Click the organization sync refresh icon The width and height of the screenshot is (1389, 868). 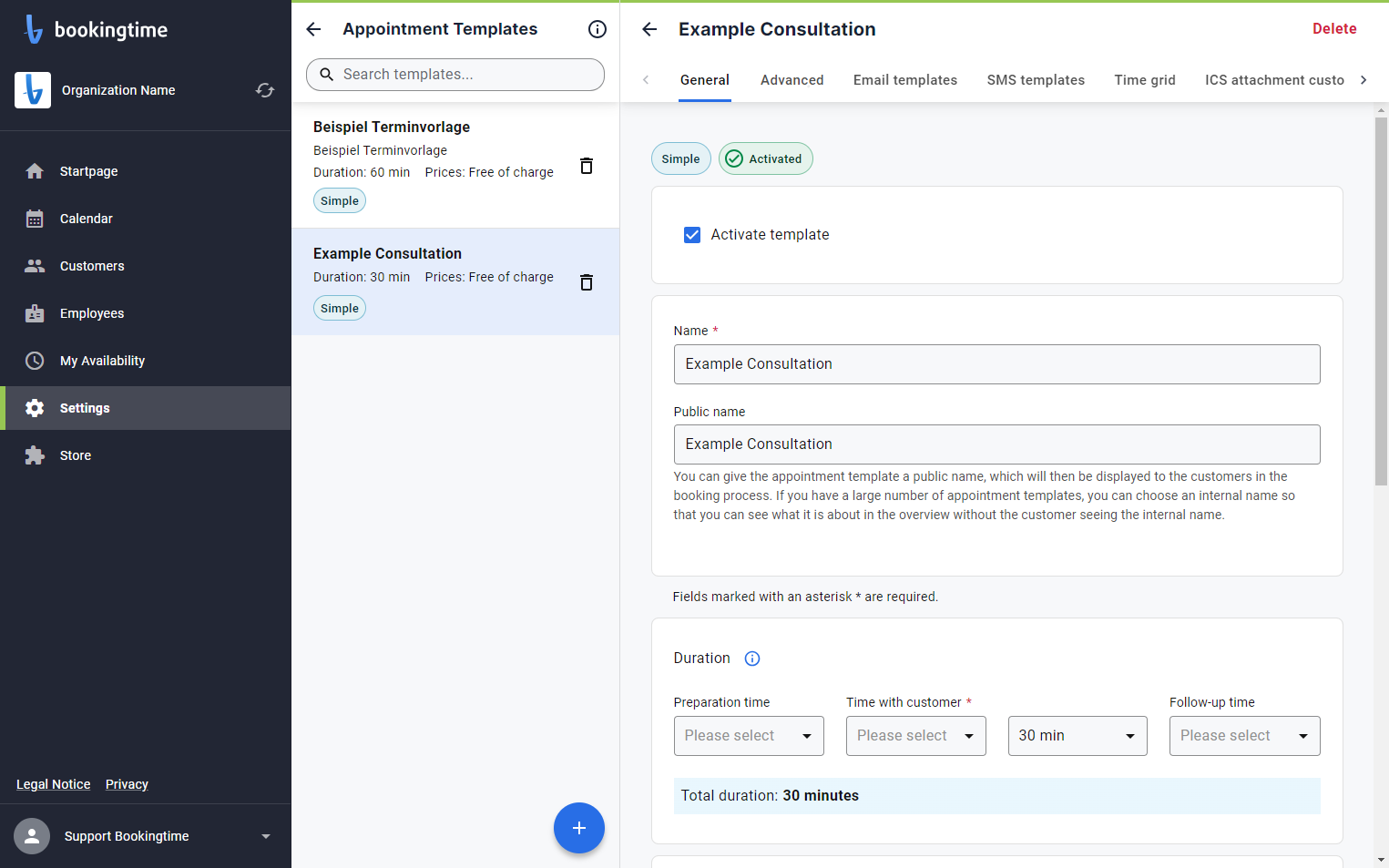tap(265, 90)
